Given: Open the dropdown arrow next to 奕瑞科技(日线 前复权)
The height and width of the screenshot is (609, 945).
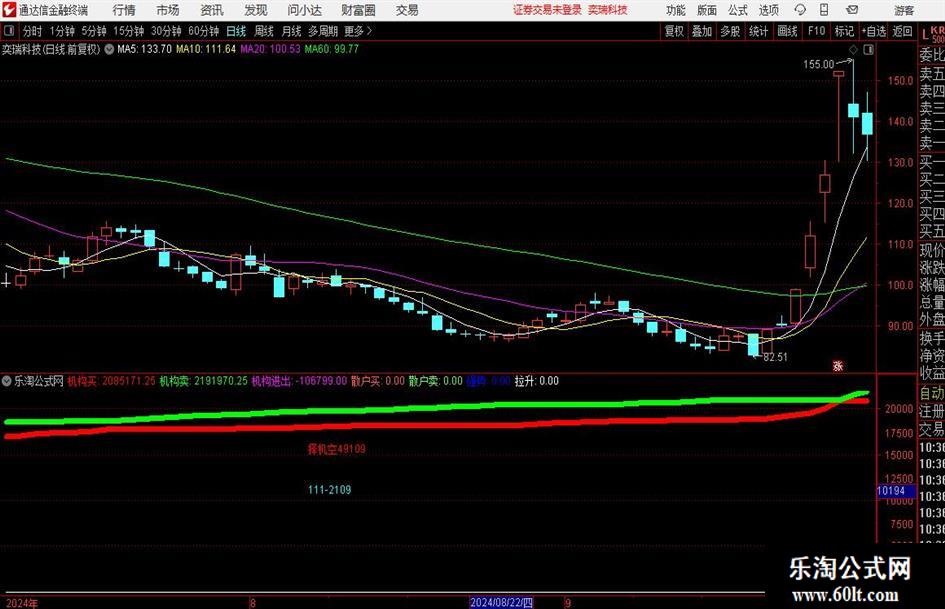Looking at the screenshot, I should pyautogui.click(x=109, y=49).
